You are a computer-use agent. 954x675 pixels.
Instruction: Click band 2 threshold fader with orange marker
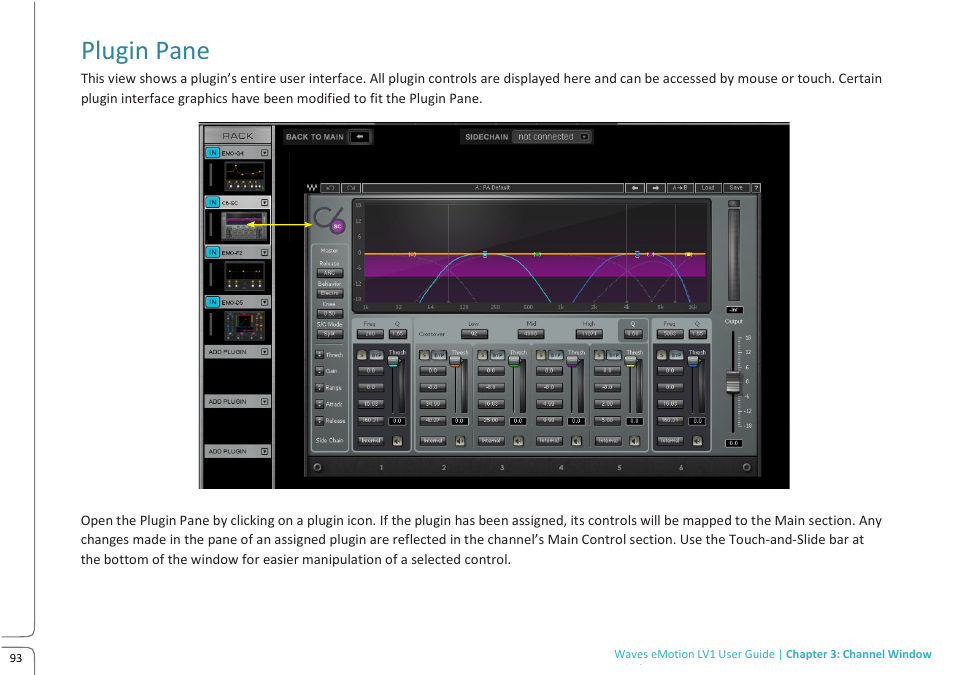pos(455,362)
